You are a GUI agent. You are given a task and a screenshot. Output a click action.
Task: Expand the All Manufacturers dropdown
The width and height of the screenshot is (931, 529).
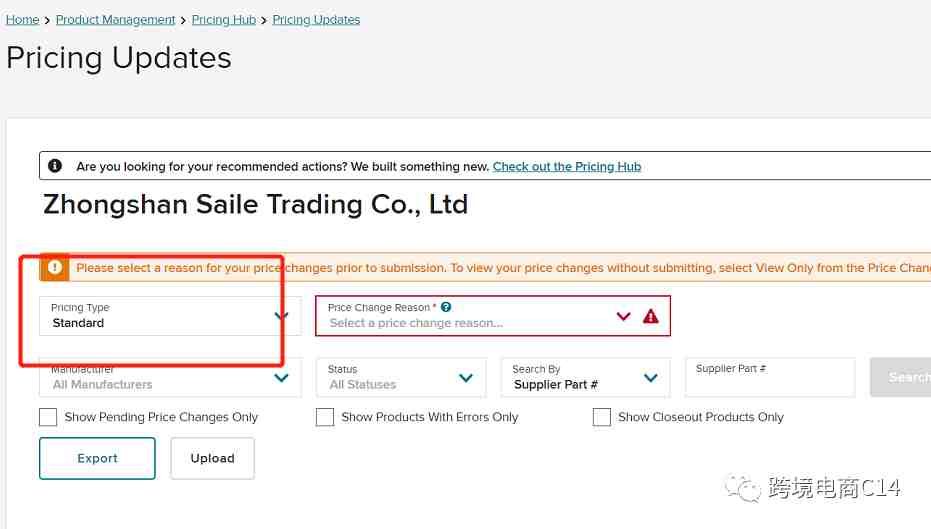(170, 377)
